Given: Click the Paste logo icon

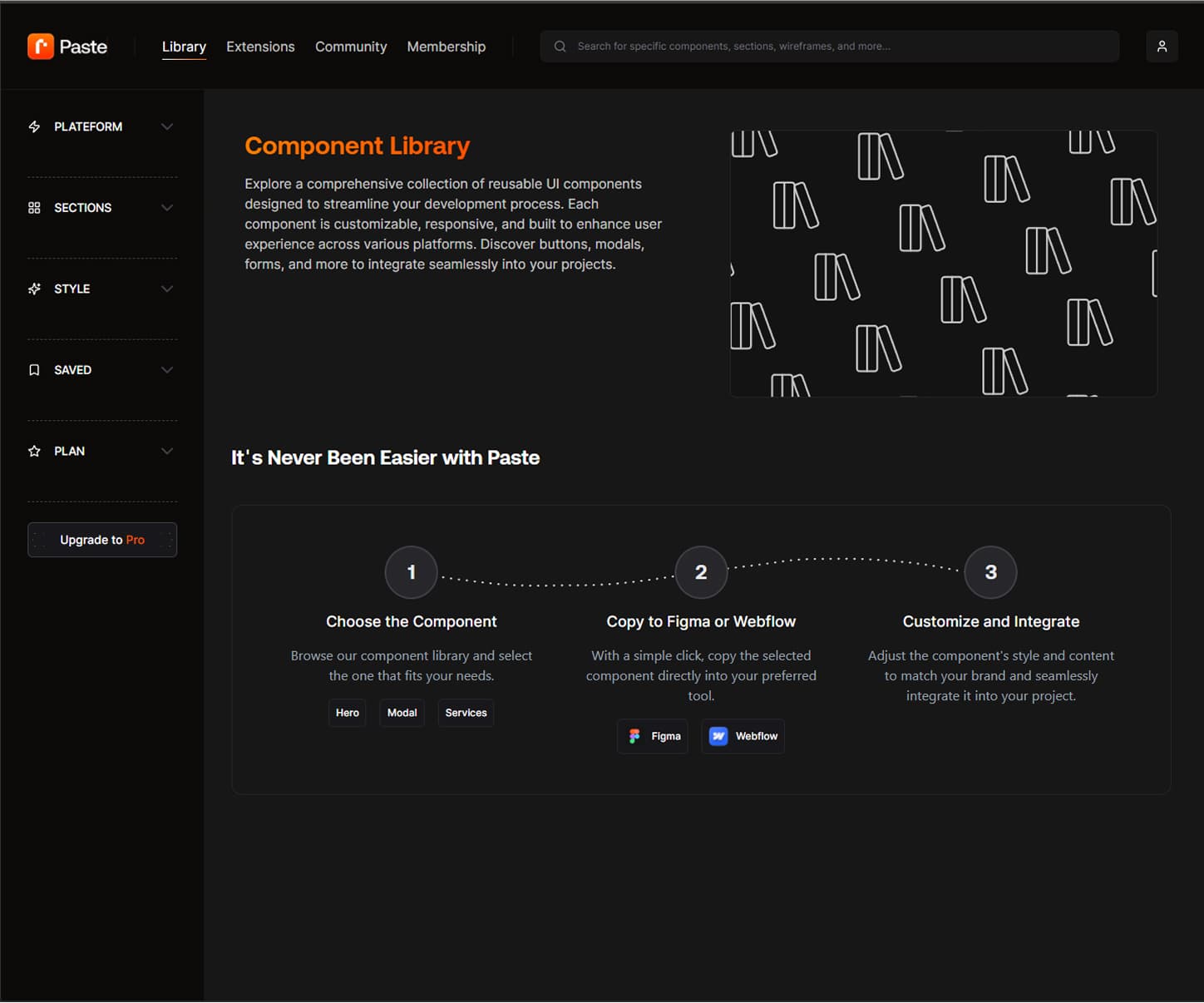Looking at the screenshot, I should [41, 47].
